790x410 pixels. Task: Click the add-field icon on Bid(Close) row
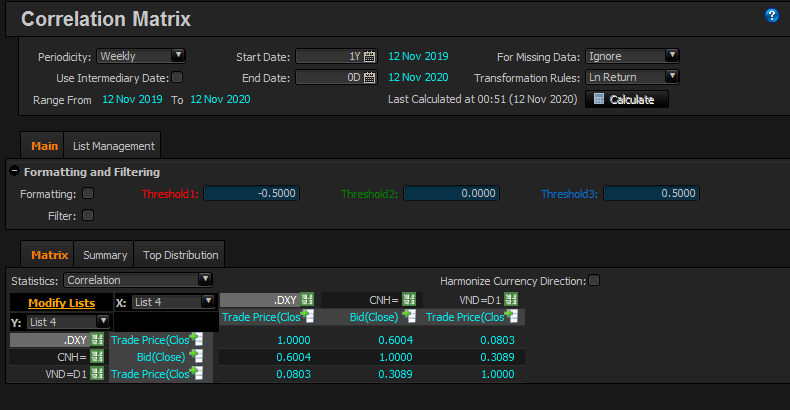point(196,356)
